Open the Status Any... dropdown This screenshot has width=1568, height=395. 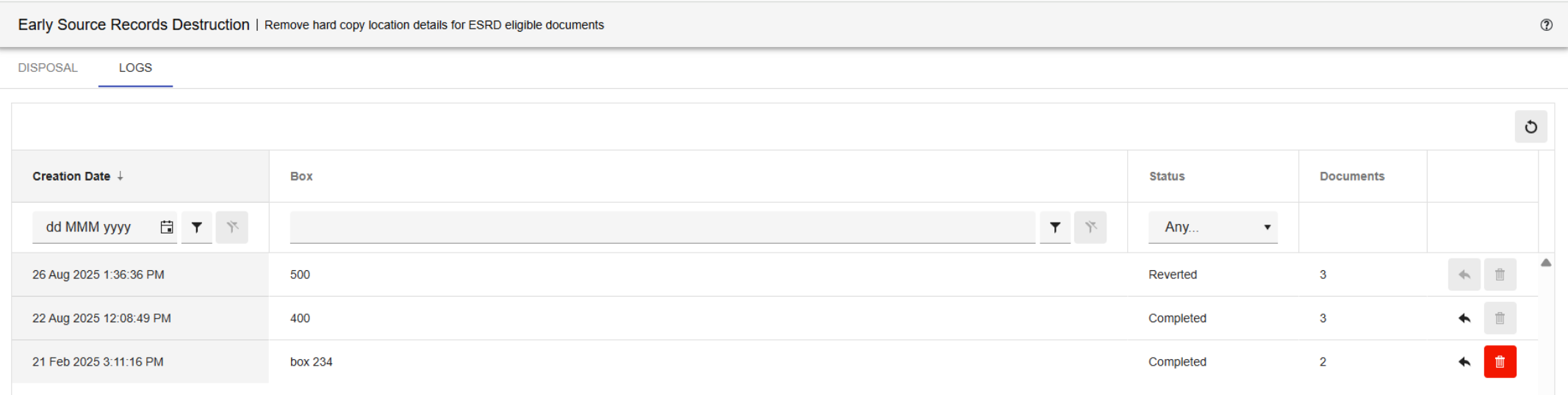coord(1212,228)
